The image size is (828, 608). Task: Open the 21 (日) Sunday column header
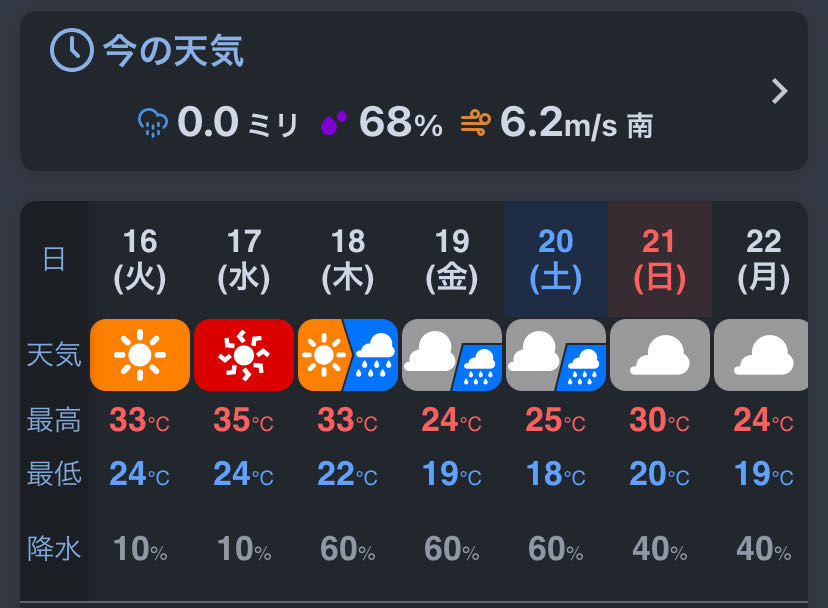click(660, 260)
